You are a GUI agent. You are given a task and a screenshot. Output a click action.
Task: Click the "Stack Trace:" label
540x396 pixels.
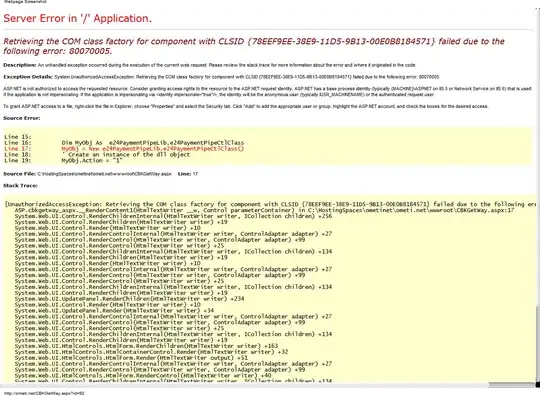[20, 186]
